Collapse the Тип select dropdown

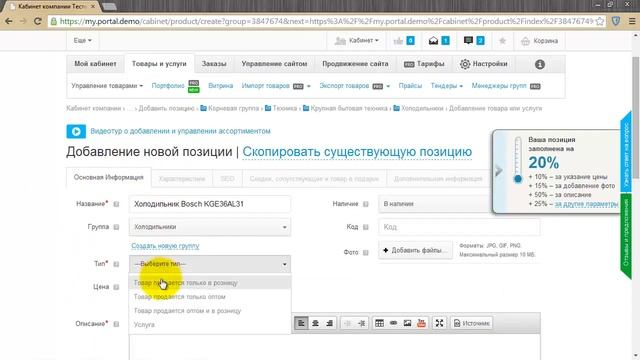coord(210,264)
